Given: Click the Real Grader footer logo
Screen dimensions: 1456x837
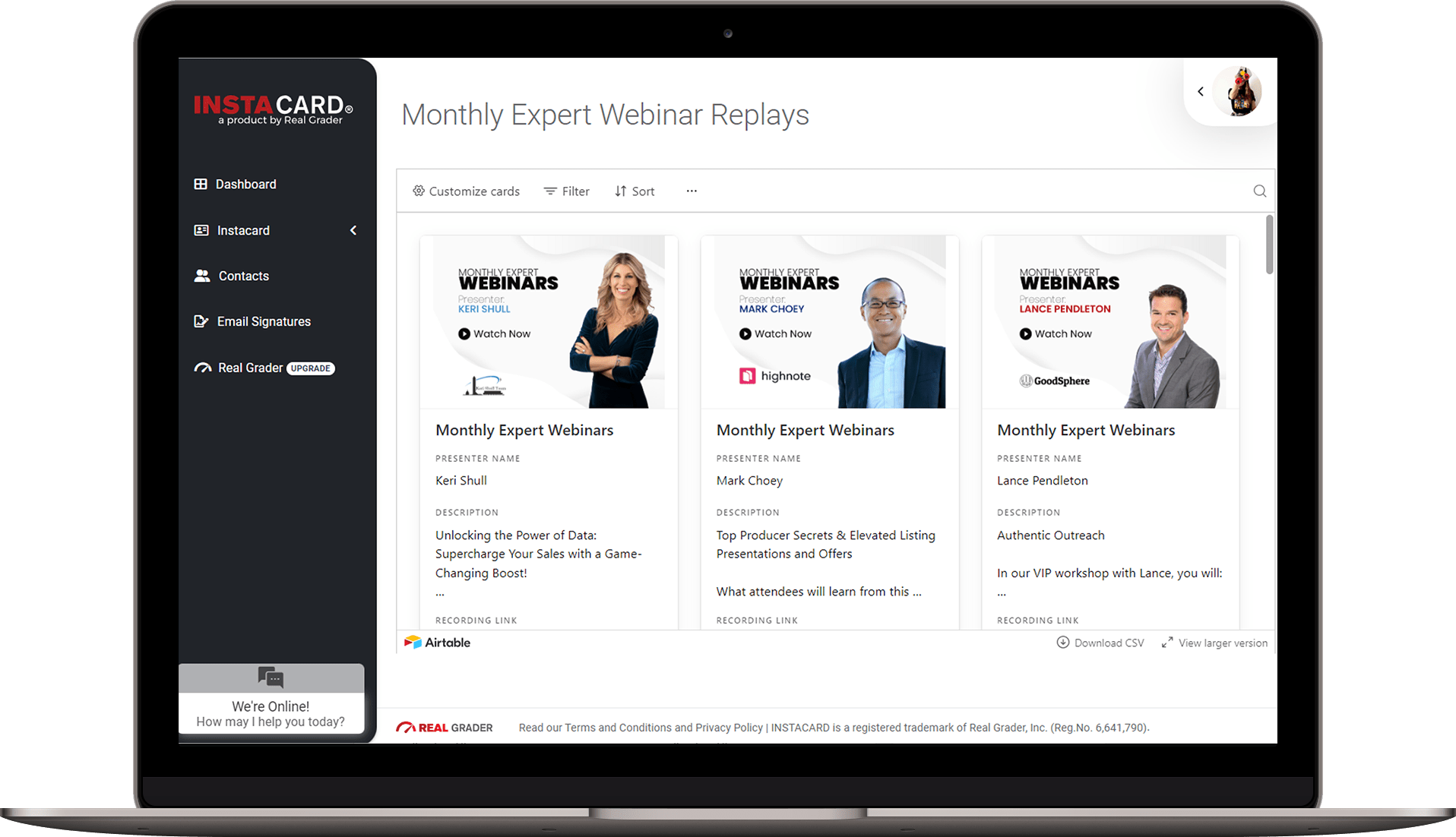Looking at the screenshot, I should 445,728.
